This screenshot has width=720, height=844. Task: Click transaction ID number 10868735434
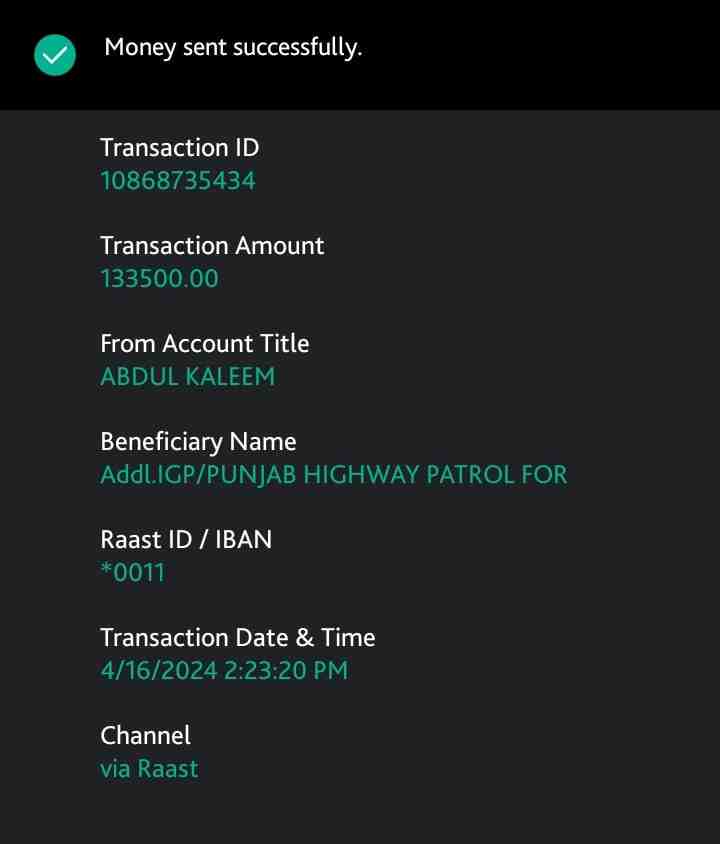click(177, 181)
